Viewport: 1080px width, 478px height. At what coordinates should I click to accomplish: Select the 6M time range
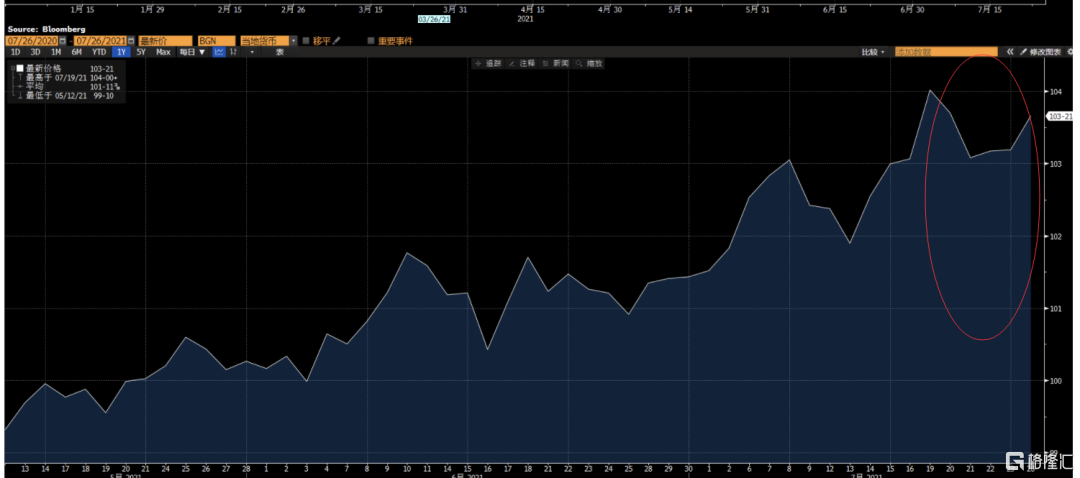76,52
